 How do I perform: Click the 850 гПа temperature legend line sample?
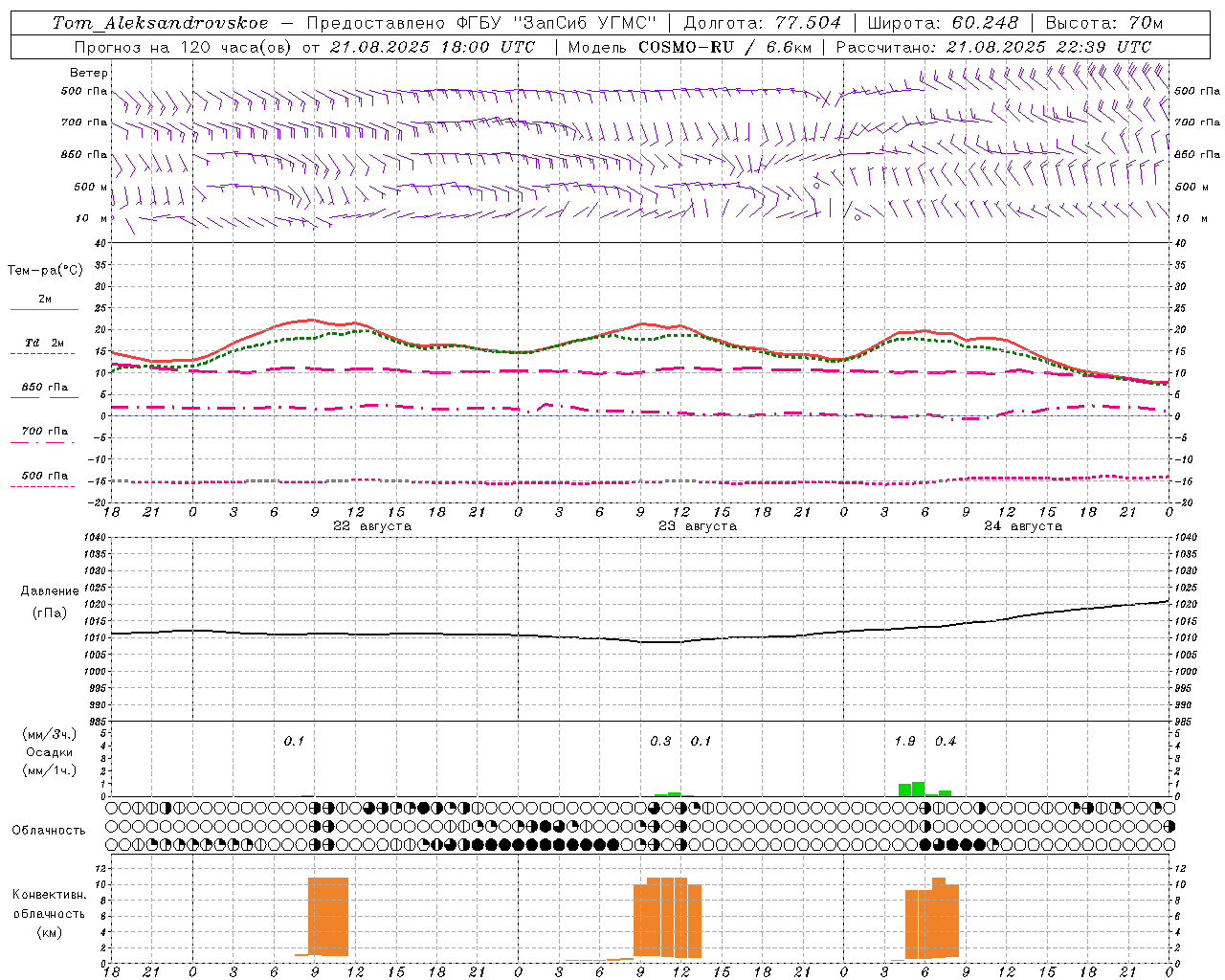(44, 397)
